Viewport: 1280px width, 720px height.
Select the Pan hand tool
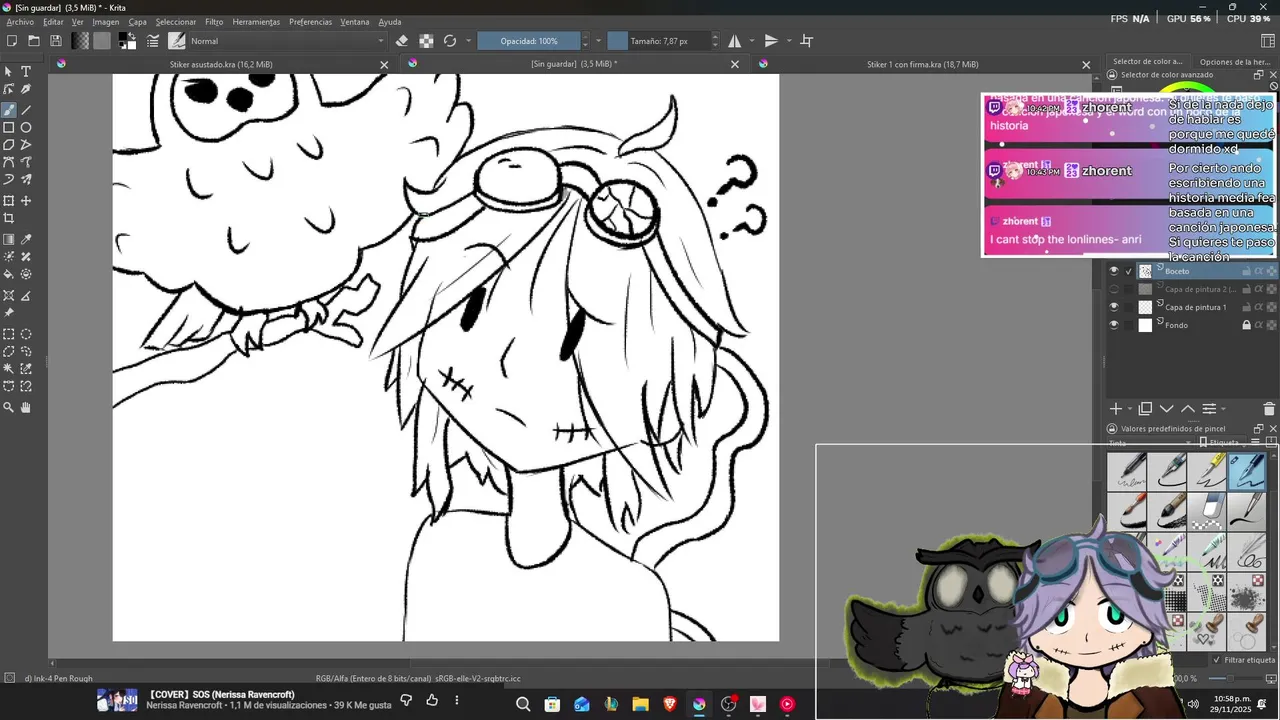[26, 407]
